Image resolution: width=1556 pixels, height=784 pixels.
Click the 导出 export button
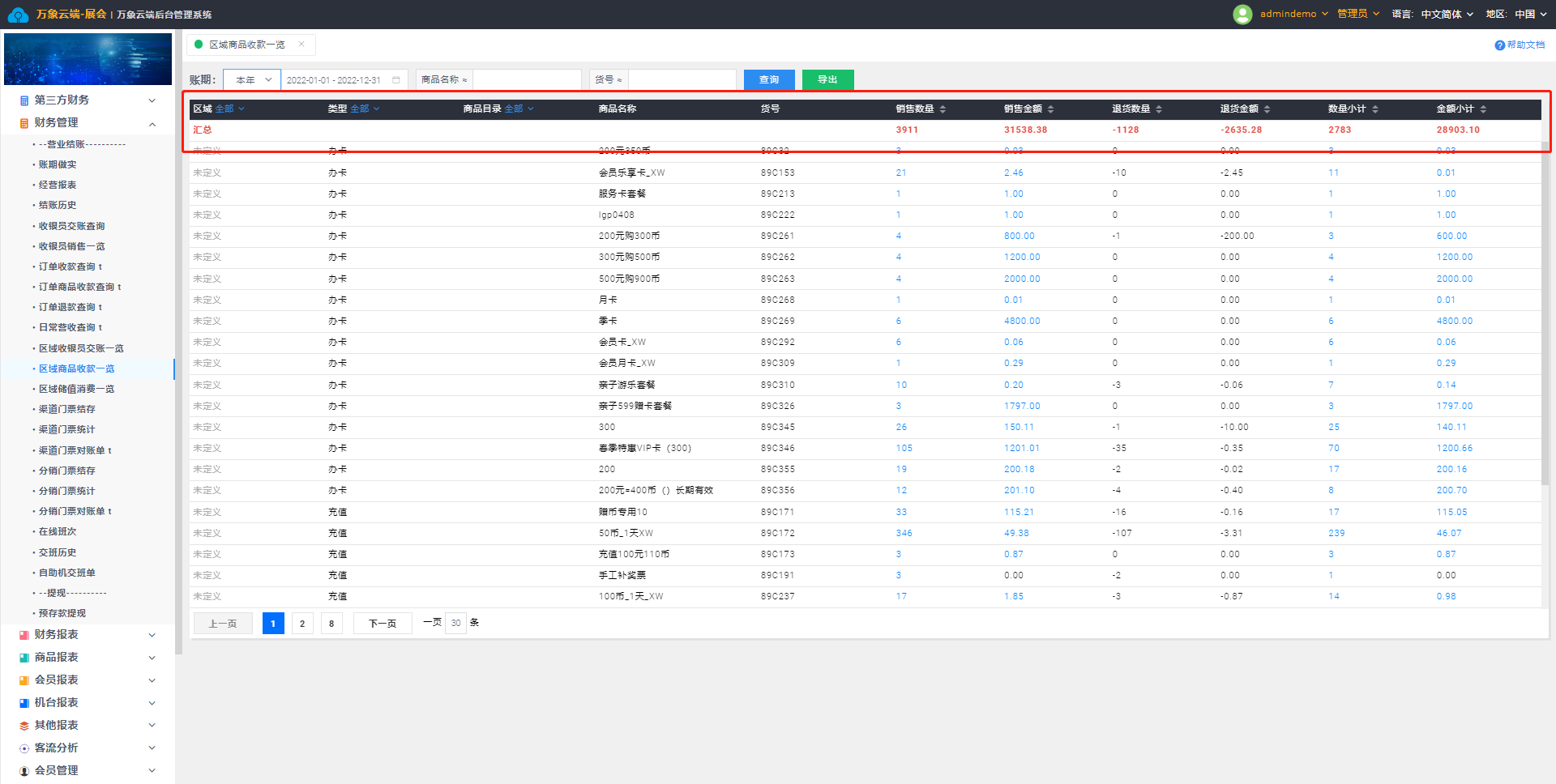(827, 79)
